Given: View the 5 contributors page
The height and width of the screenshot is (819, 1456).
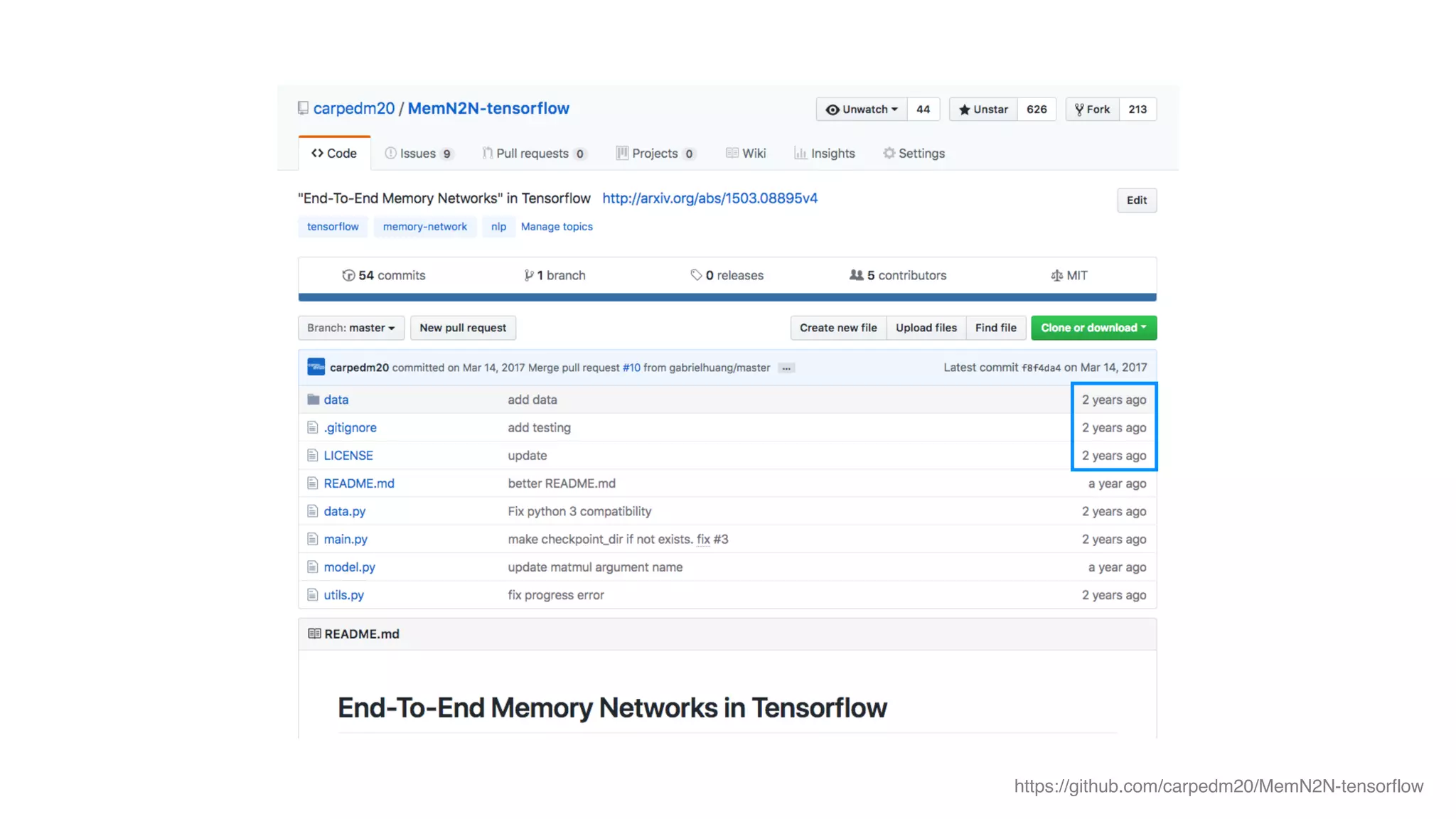Looking at the screenshot, I should click(x=898, y=275).
